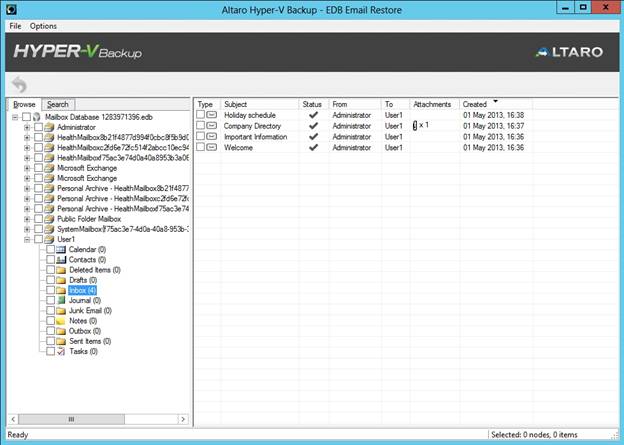Select the Sent Items (0) folder
This screenshot has width=624, height=445.
click(x=90, y=341)
